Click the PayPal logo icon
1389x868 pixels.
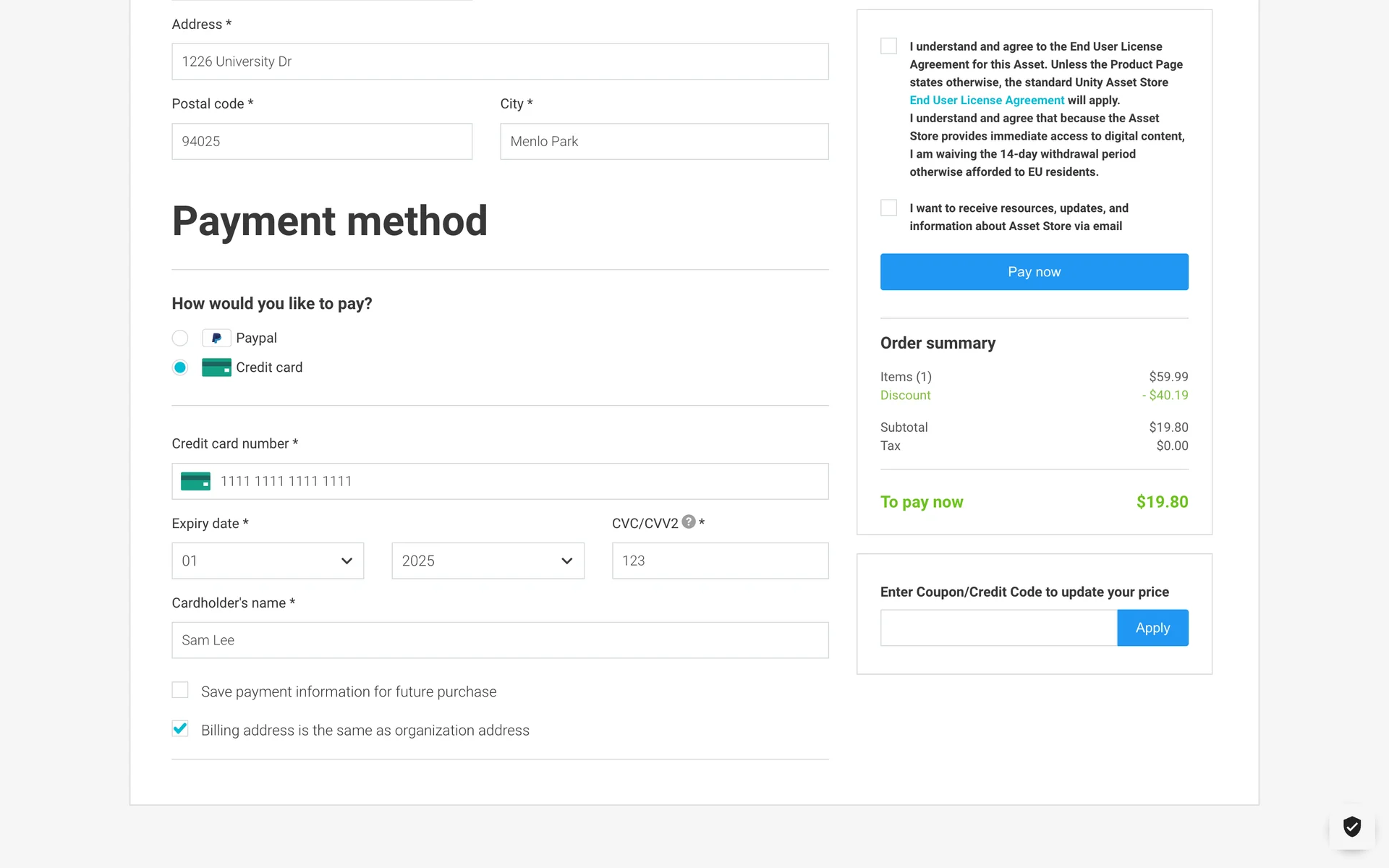point(216,338)
